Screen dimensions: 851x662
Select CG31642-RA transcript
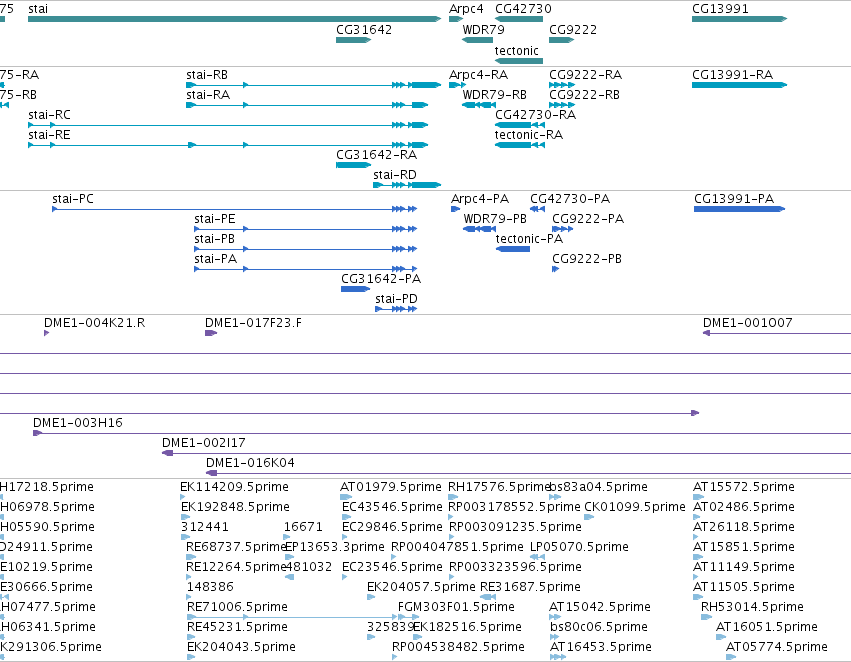point(353,165)
